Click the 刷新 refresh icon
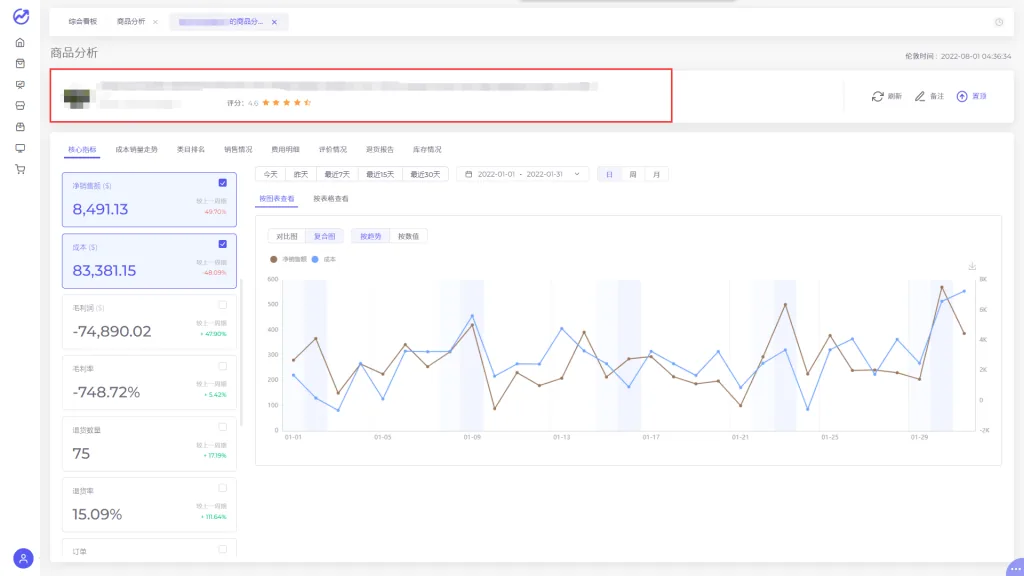The image size is (1024, 576). click(x=878, y=96)
